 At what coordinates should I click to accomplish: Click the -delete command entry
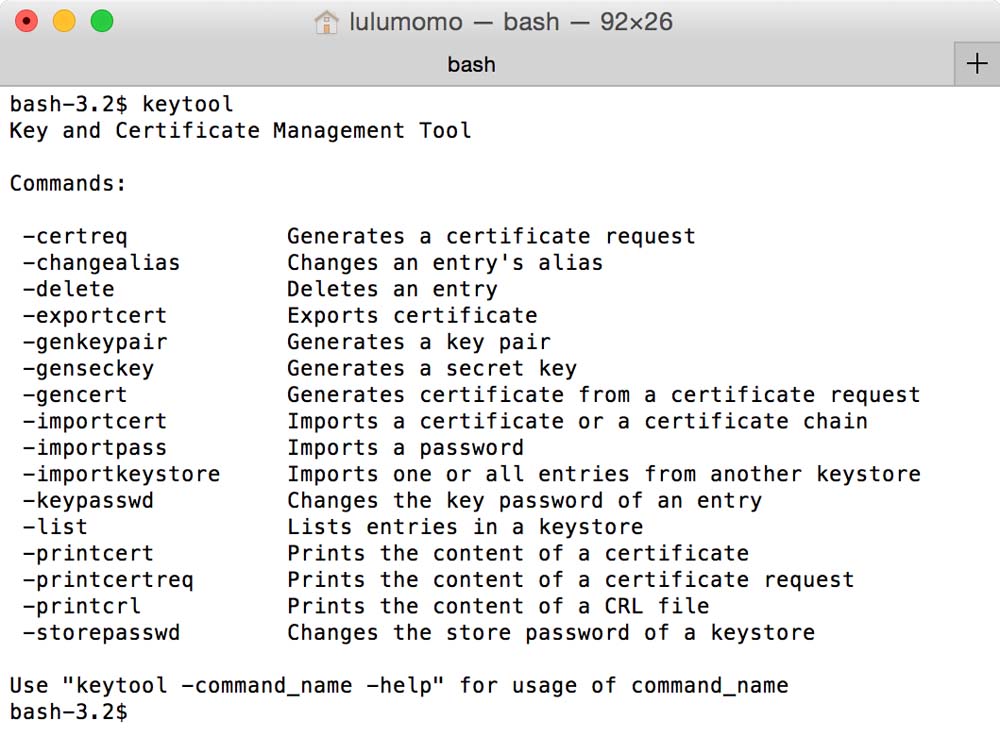point(68,290)
